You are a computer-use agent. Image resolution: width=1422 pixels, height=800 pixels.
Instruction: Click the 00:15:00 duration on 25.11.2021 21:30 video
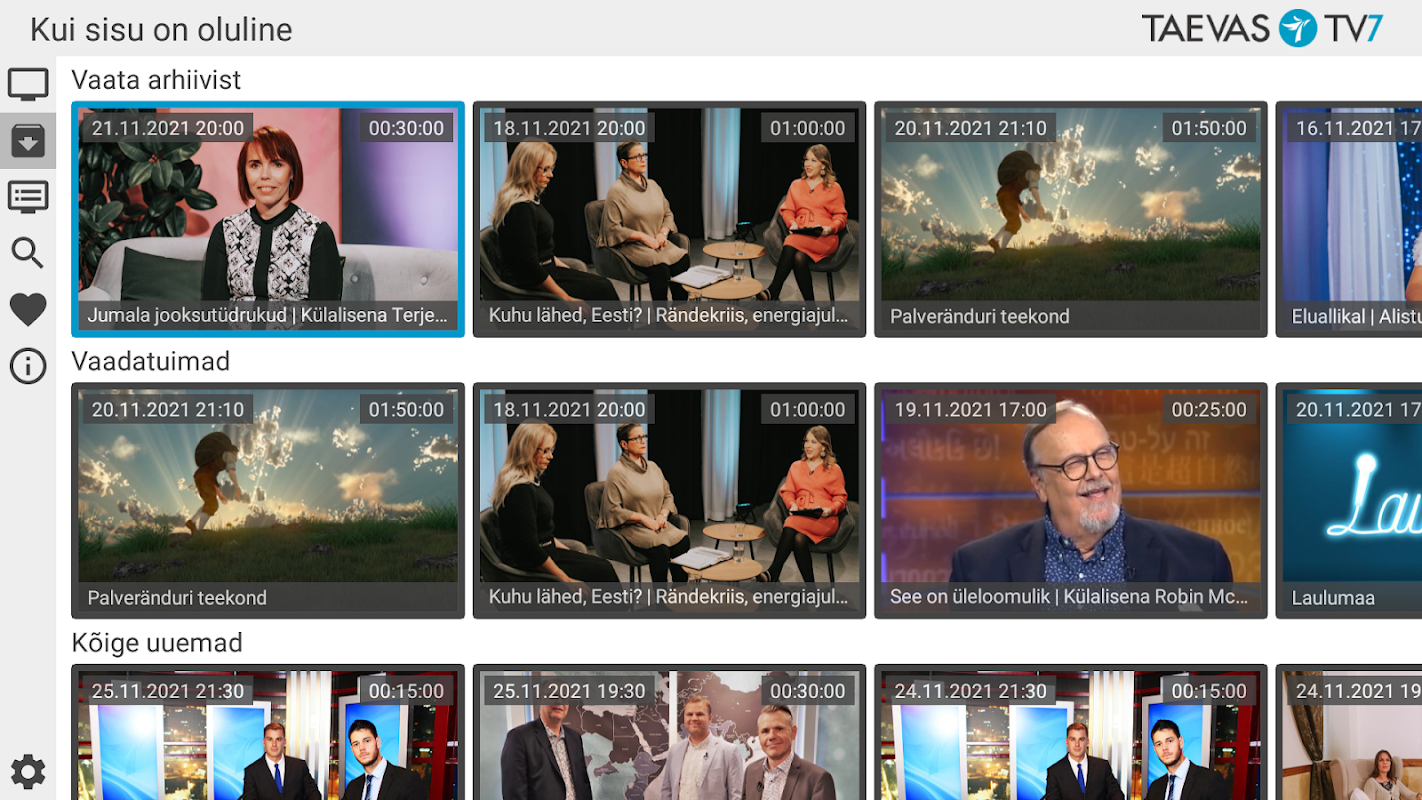(x=406, y=691)
